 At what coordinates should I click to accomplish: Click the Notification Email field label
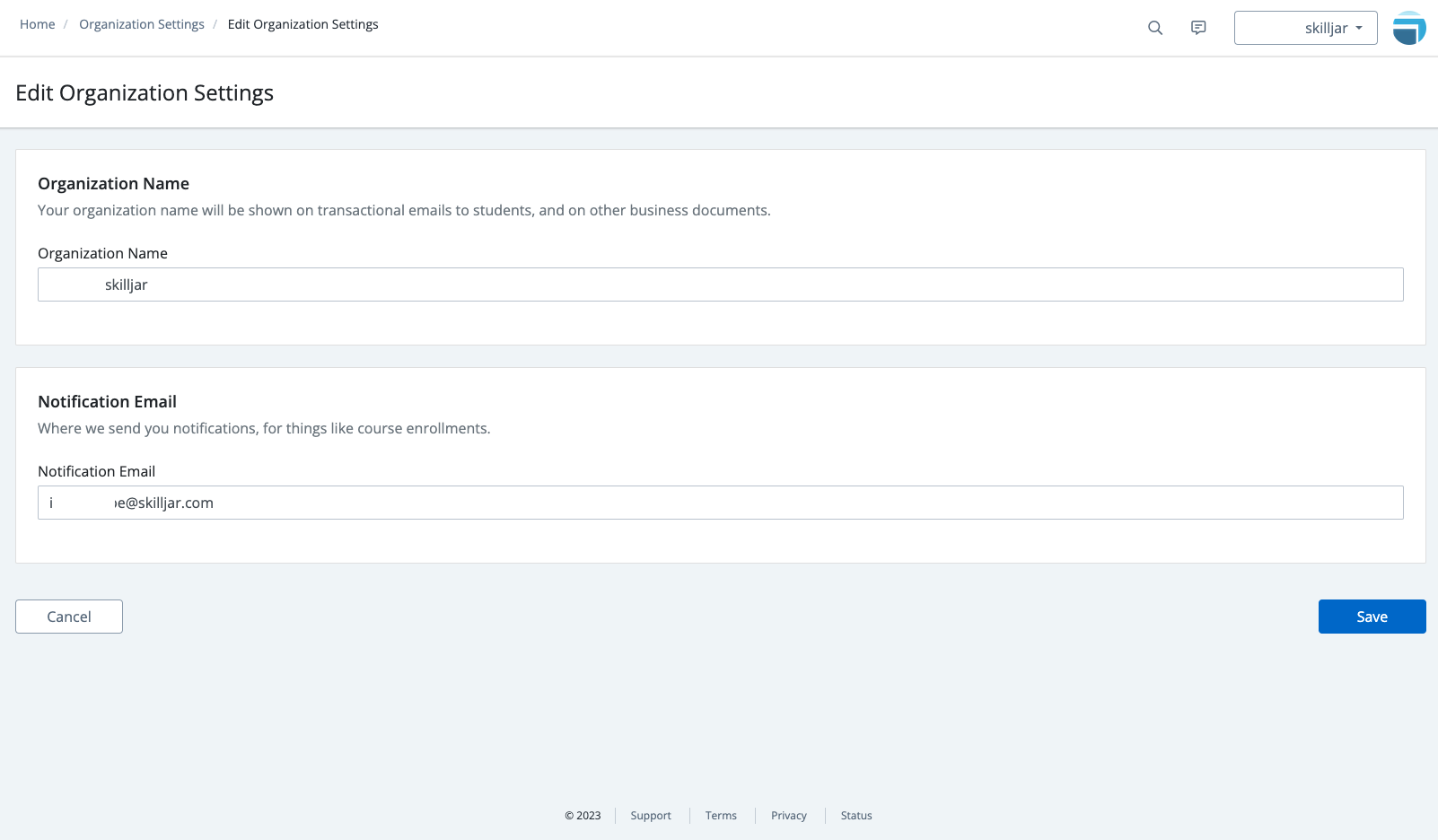pyautogui.click(x=96, y=471)
